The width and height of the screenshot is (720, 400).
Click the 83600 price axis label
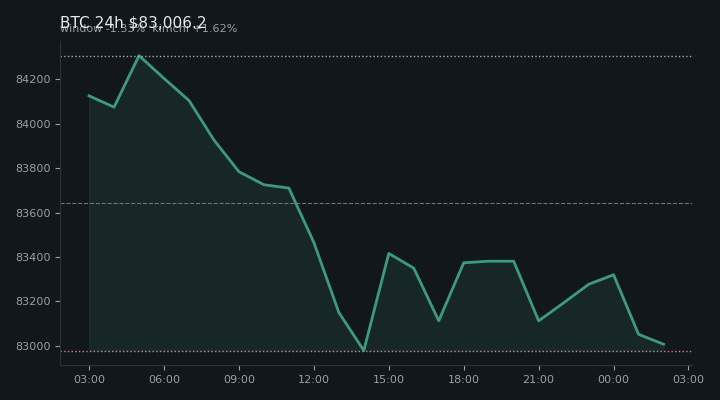[33, 213]
